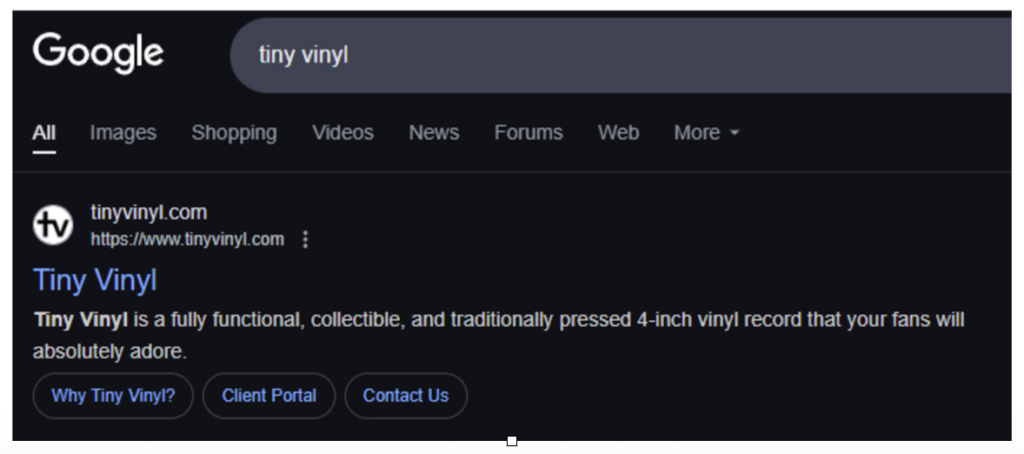This screenshot has width=1024, height=454.
Task: Open the three-dot result options menu
Action: click(x=305, y=240)
